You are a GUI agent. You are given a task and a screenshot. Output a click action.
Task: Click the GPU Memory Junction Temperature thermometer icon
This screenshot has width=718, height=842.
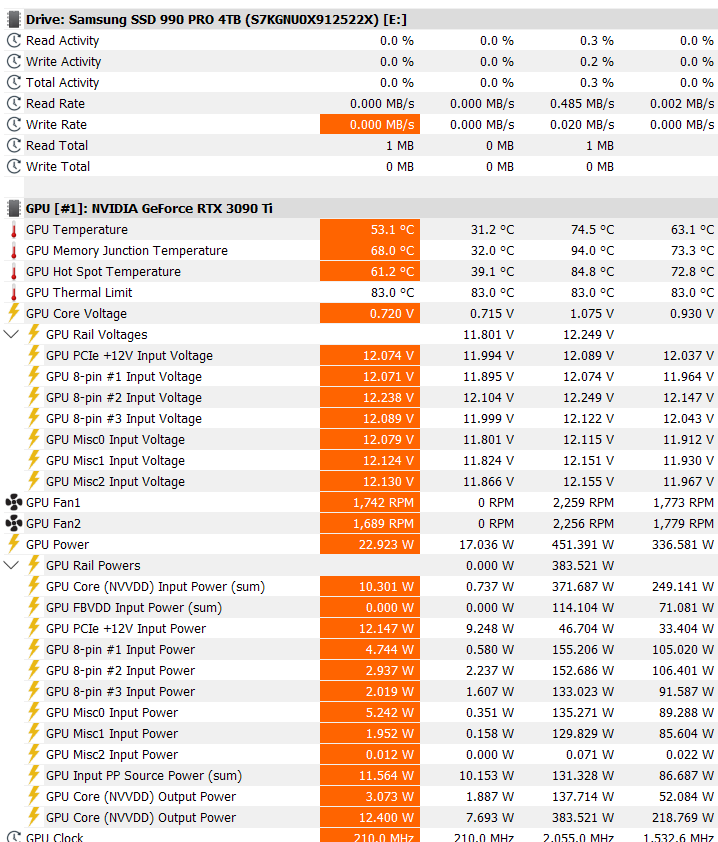(x=13, y=251)
